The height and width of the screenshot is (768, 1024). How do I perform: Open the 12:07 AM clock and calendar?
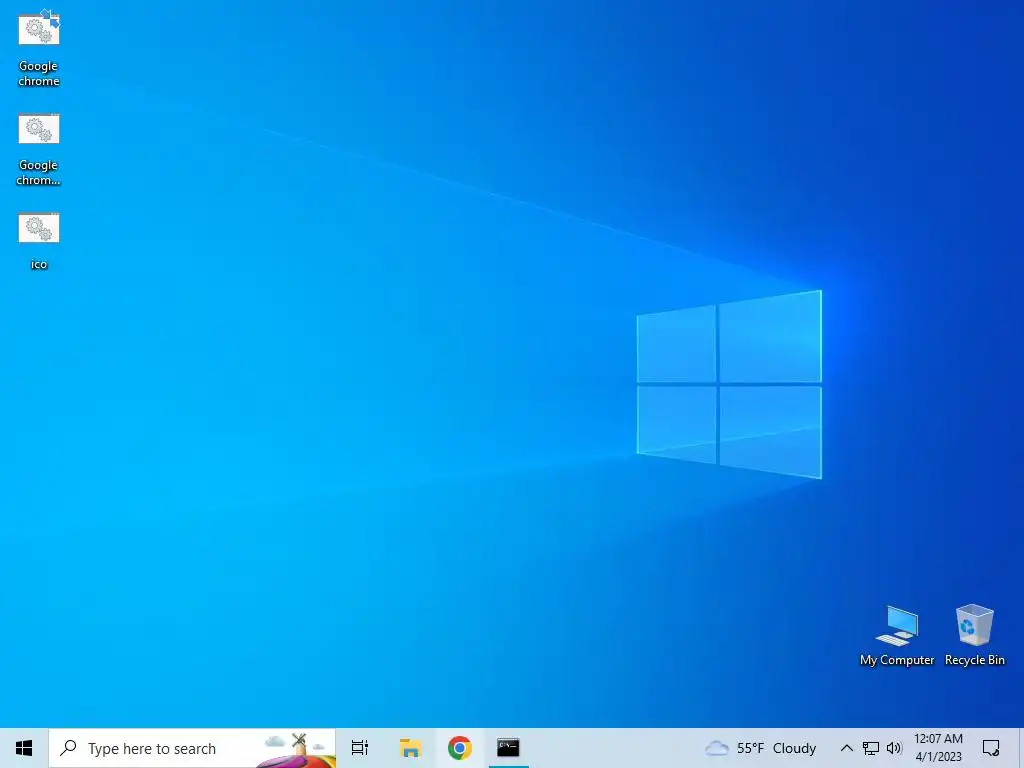(x=938, y=748)
